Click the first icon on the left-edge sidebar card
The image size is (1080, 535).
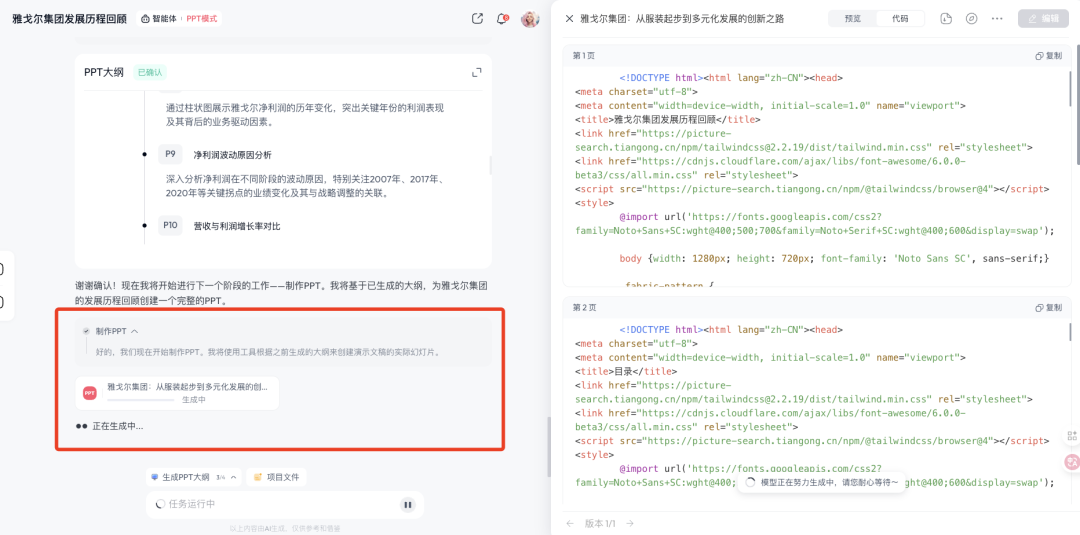pyautogui.click(x=1, y=269)
